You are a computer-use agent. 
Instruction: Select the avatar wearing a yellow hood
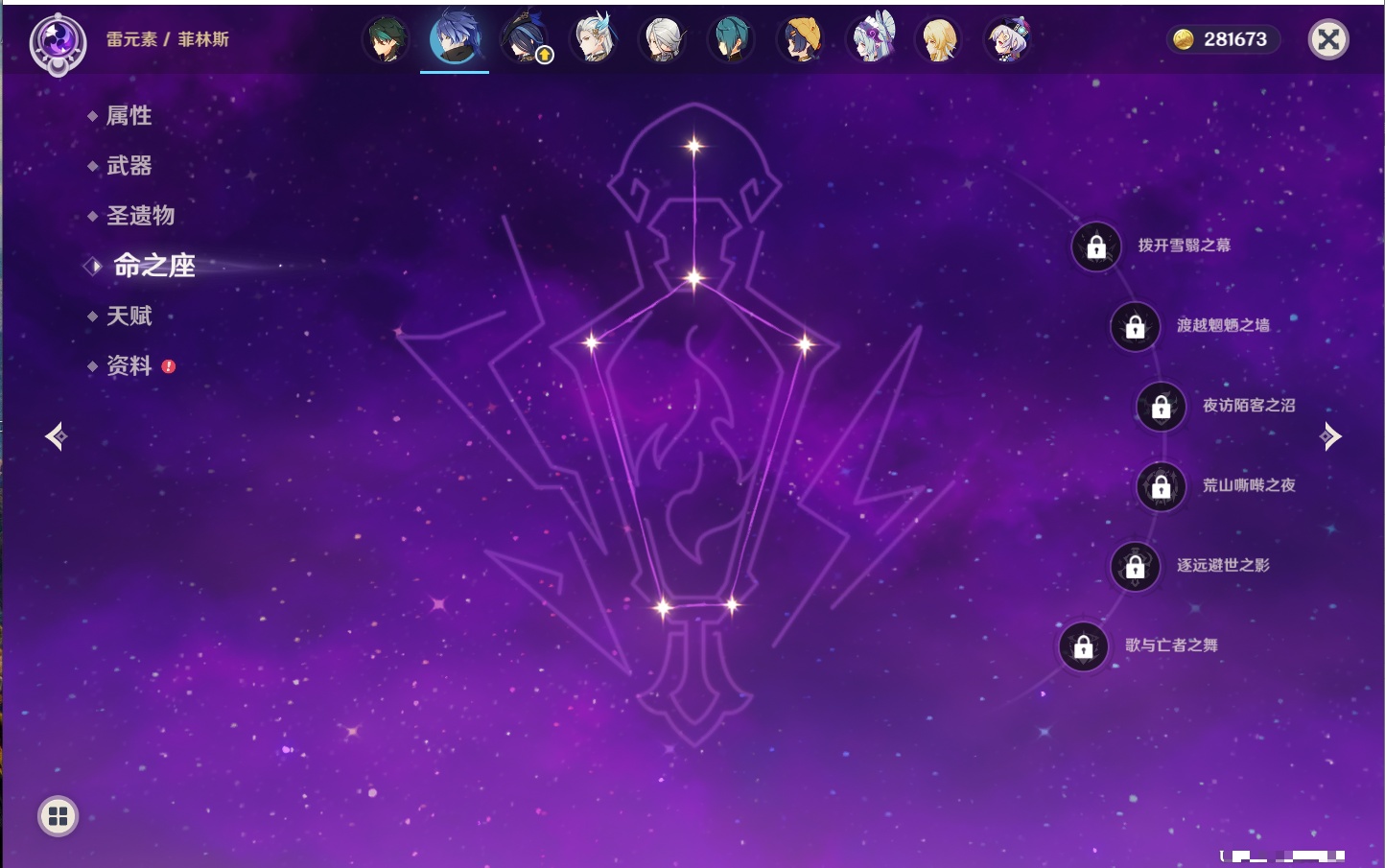pos(801,39)
